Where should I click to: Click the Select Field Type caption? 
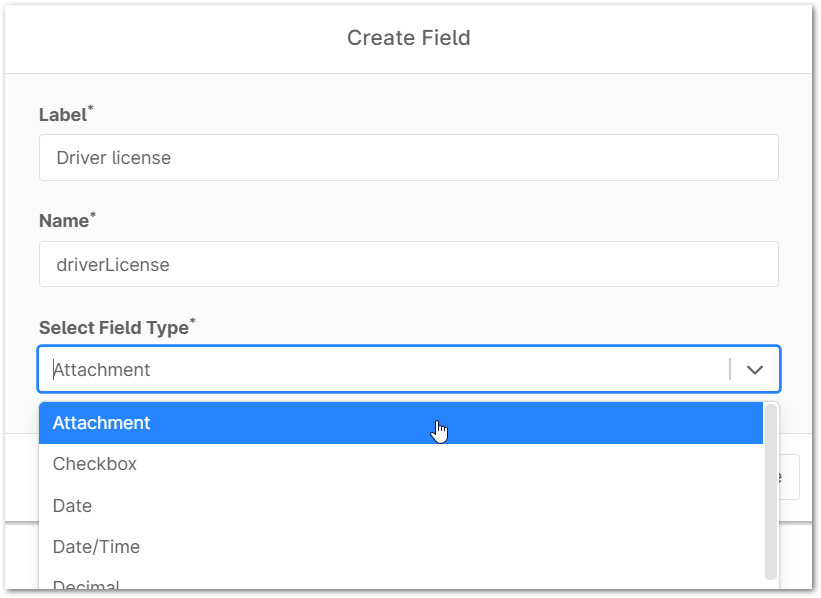113,328
